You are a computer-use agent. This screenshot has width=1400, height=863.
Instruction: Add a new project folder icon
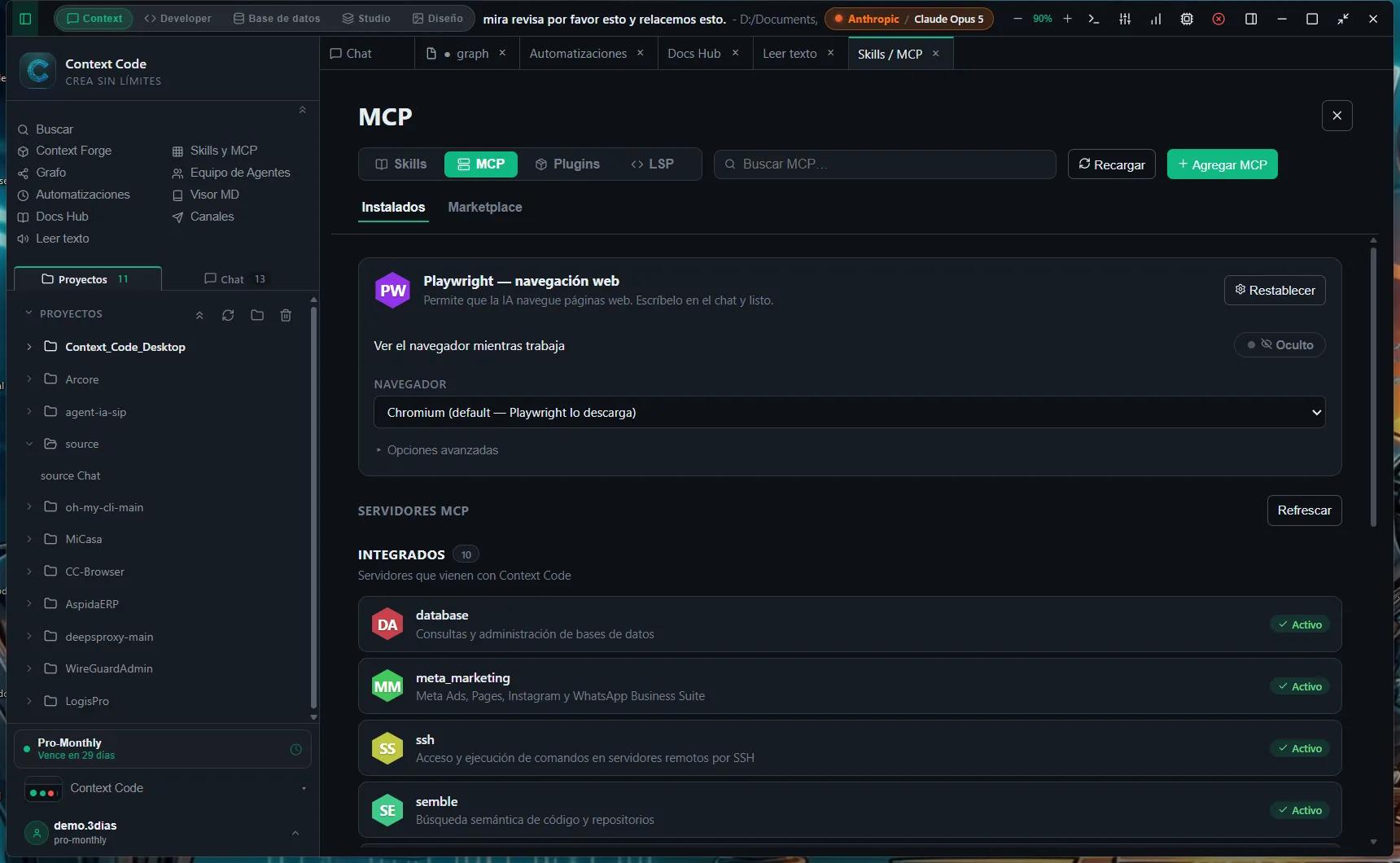257,315
